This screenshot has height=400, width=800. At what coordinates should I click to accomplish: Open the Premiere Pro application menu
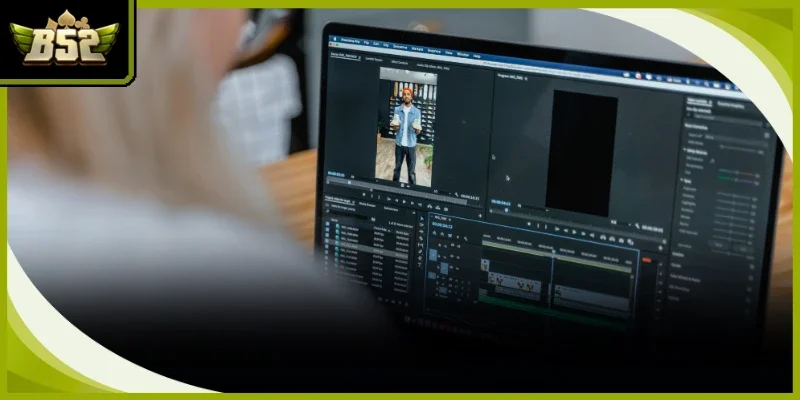[x=351, y=41]
